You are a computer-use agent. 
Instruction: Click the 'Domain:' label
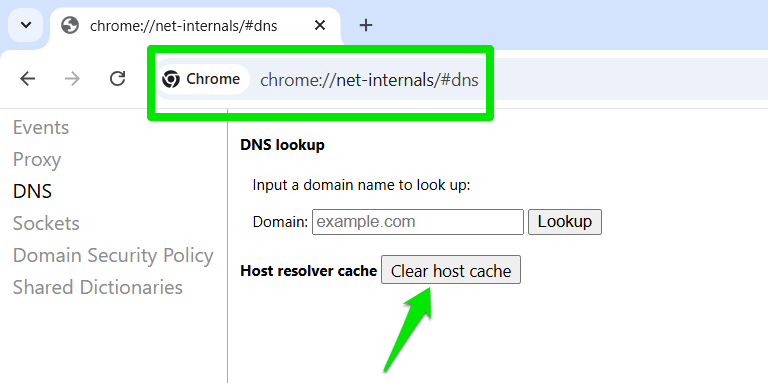(280, 222)
